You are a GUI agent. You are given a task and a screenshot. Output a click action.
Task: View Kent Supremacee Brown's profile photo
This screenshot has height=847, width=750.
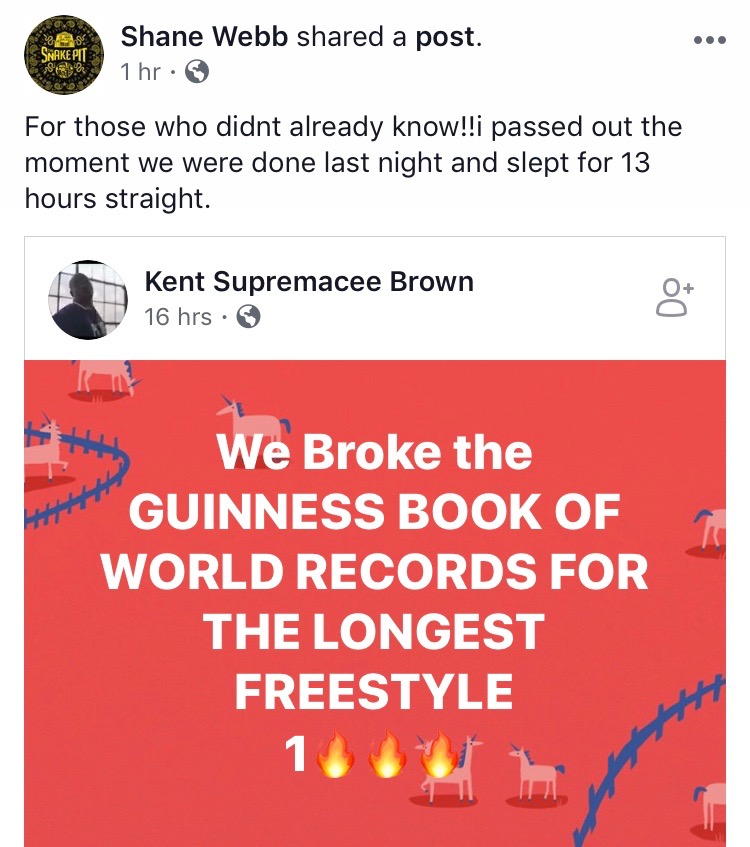tap(88, 298)
